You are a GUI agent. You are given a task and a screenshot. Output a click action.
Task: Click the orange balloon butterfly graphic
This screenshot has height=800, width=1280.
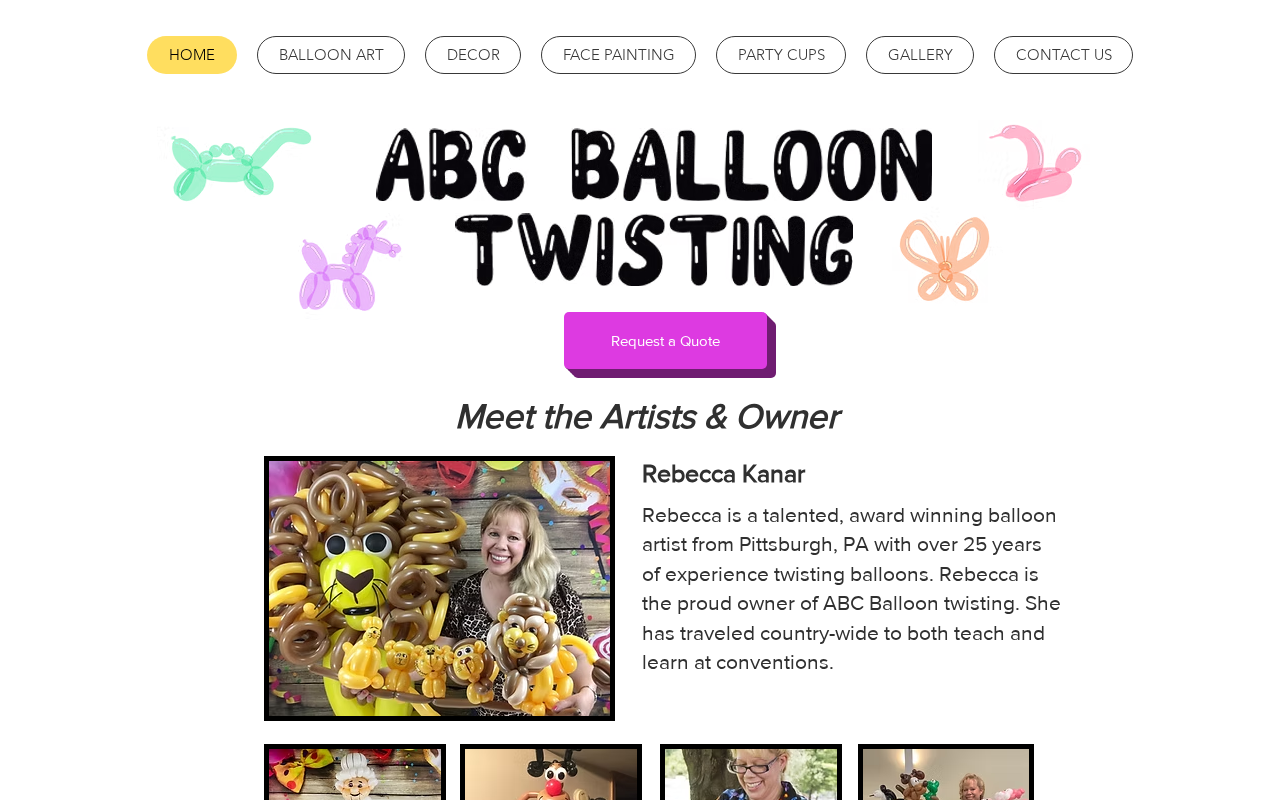(944, 259)
